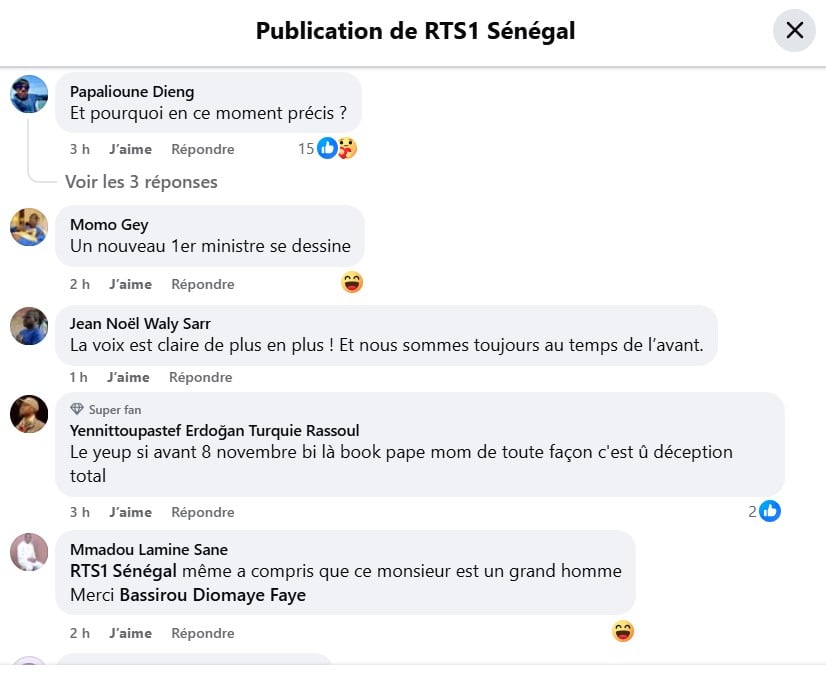Like Papalioune Dieng's comment with J'aime
Image resolution: width=826 pixels, height=673 pixels.
coord(130,149)
